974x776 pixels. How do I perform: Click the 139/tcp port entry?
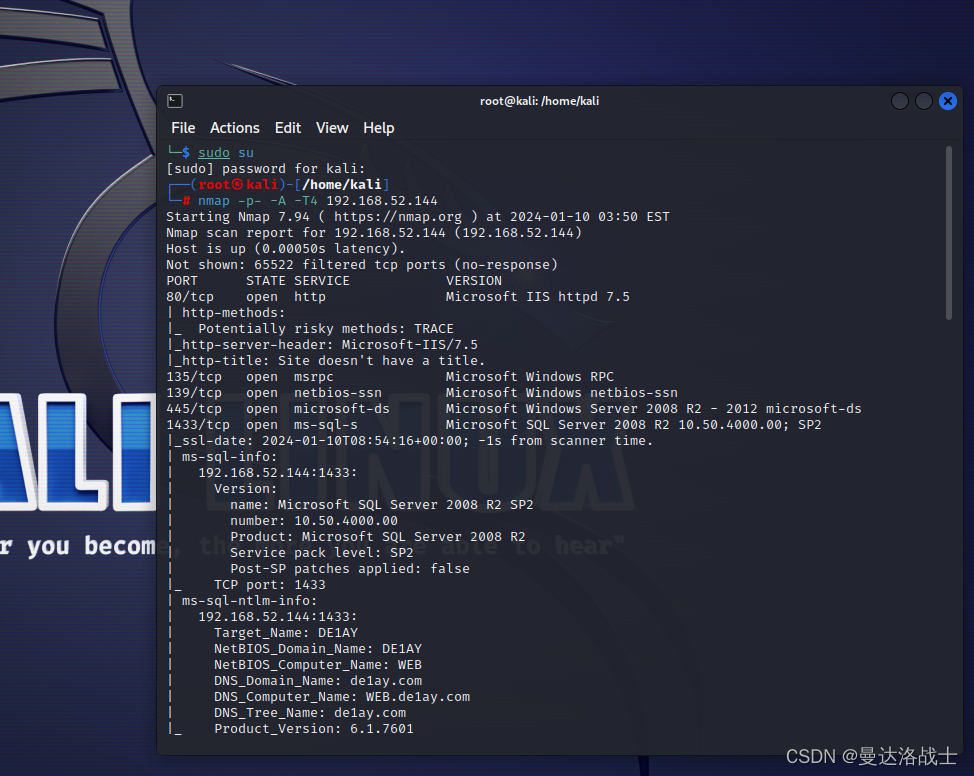pyautogui.click(x=194, y=393)
